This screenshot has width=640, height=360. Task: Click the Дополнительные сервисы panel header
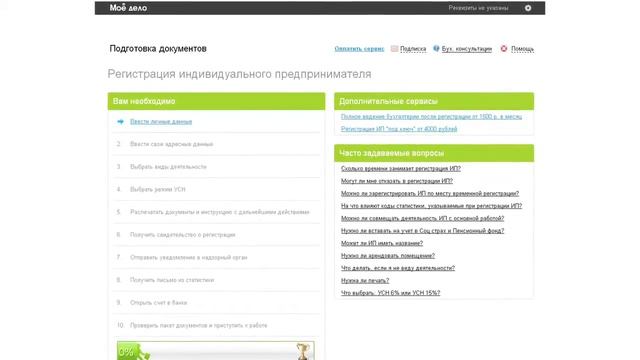(x=434, y=101)
